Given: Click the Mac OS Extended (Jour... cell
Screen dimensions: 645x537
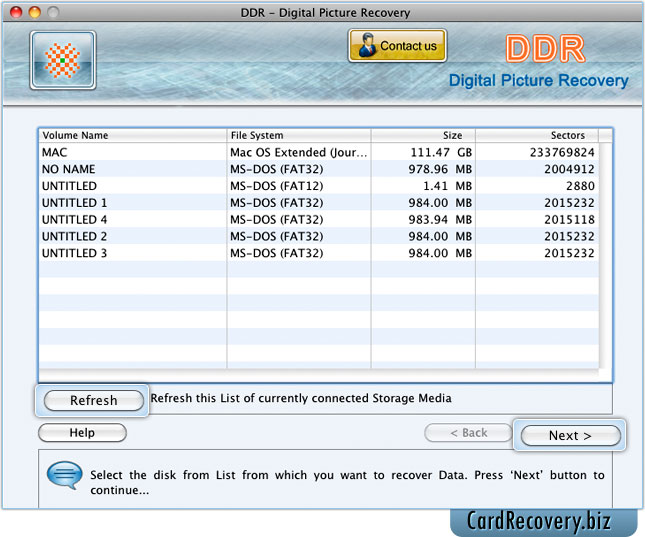Looking at the screenshot, I should (x=299, y=152).
